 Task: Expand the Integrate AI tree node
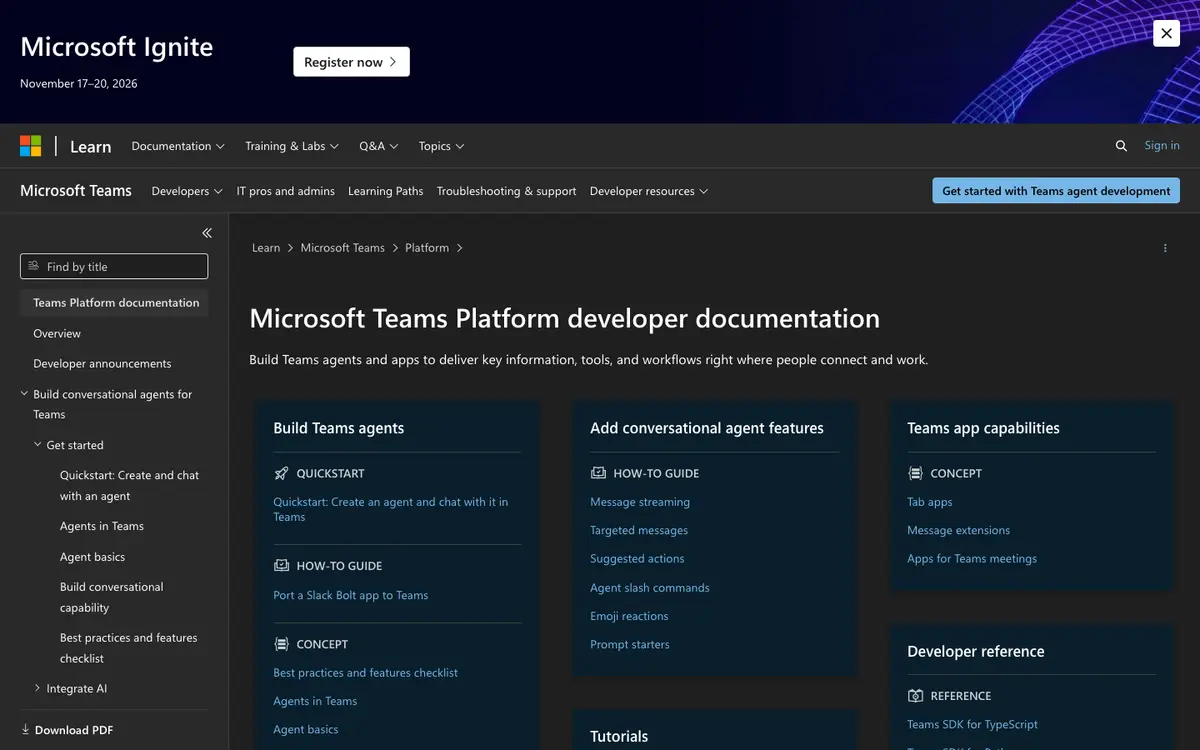(x=38, y=688)
